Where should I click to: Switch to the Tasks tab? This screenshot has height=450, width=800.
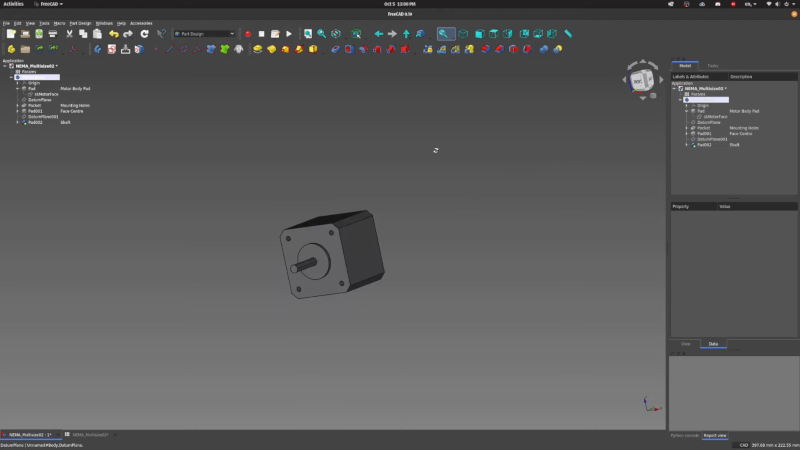(712, 66)
